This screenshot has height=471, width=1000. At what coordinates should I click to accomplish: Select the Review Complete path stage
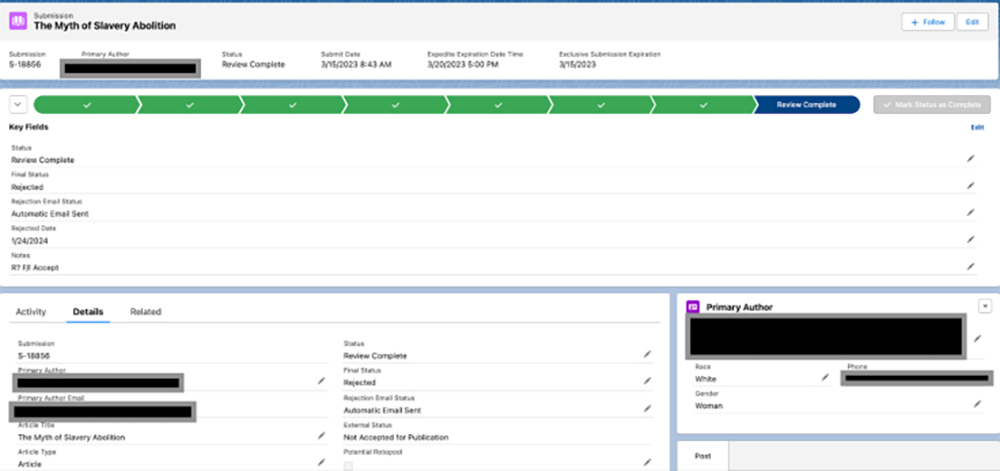(x=806, y=104)
